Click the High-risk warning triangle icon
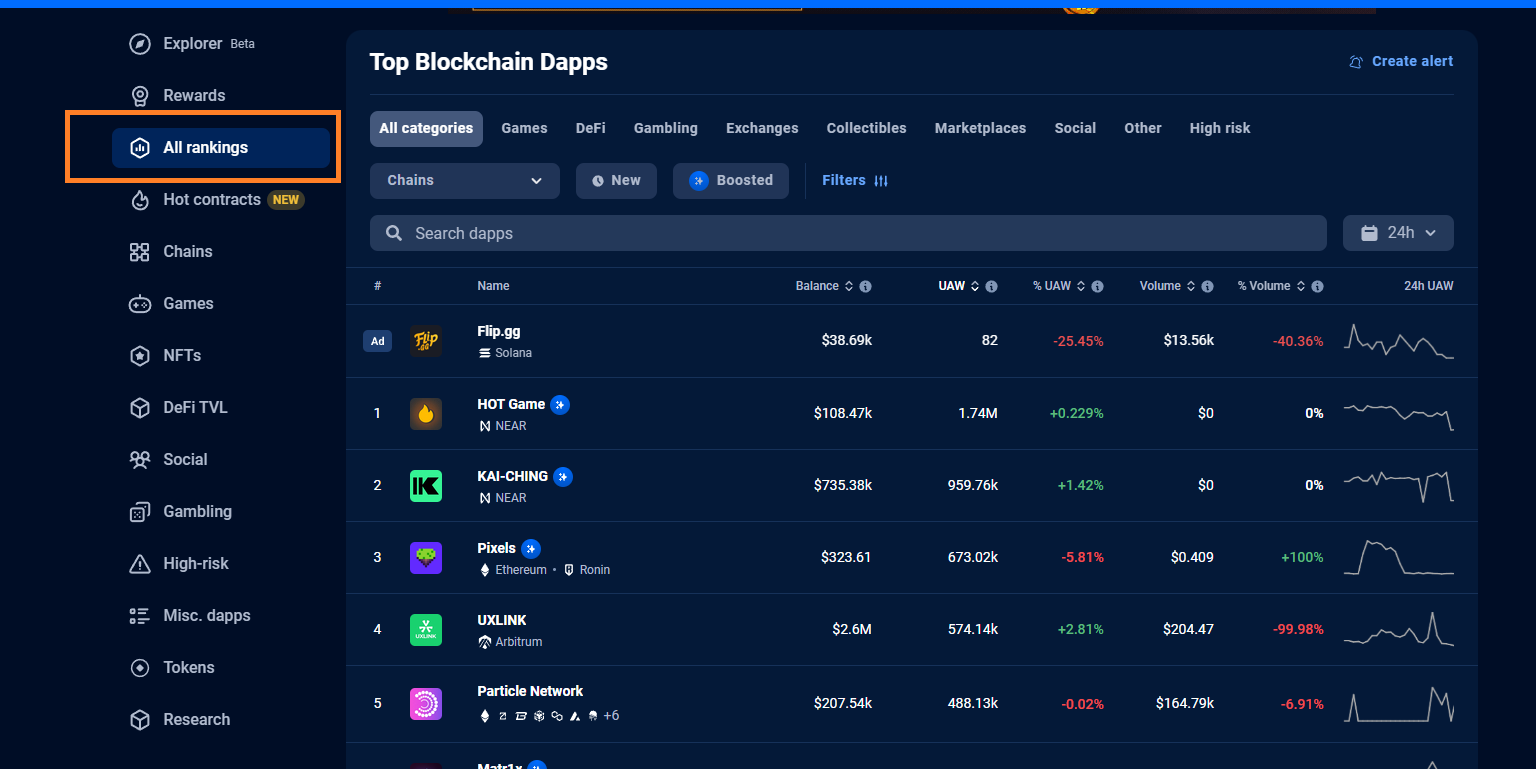The width and height of the screenshot is (1536, 769). (x=140, y=564)
